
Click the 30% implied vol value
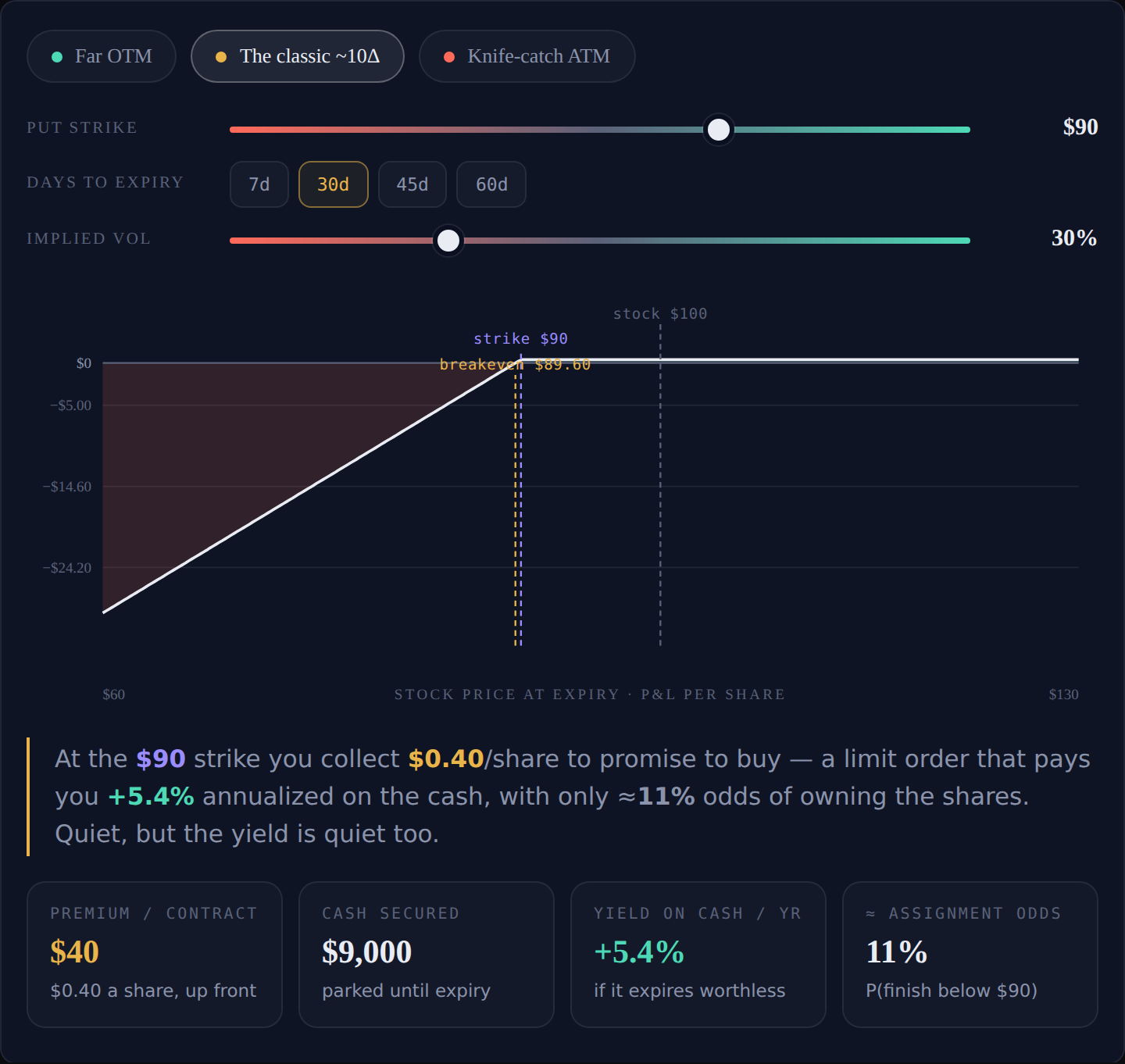click(x=1074, y=238)
